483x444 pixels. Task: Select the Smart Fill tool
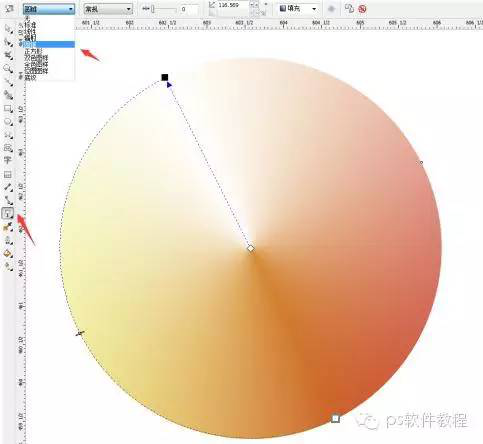8,95
